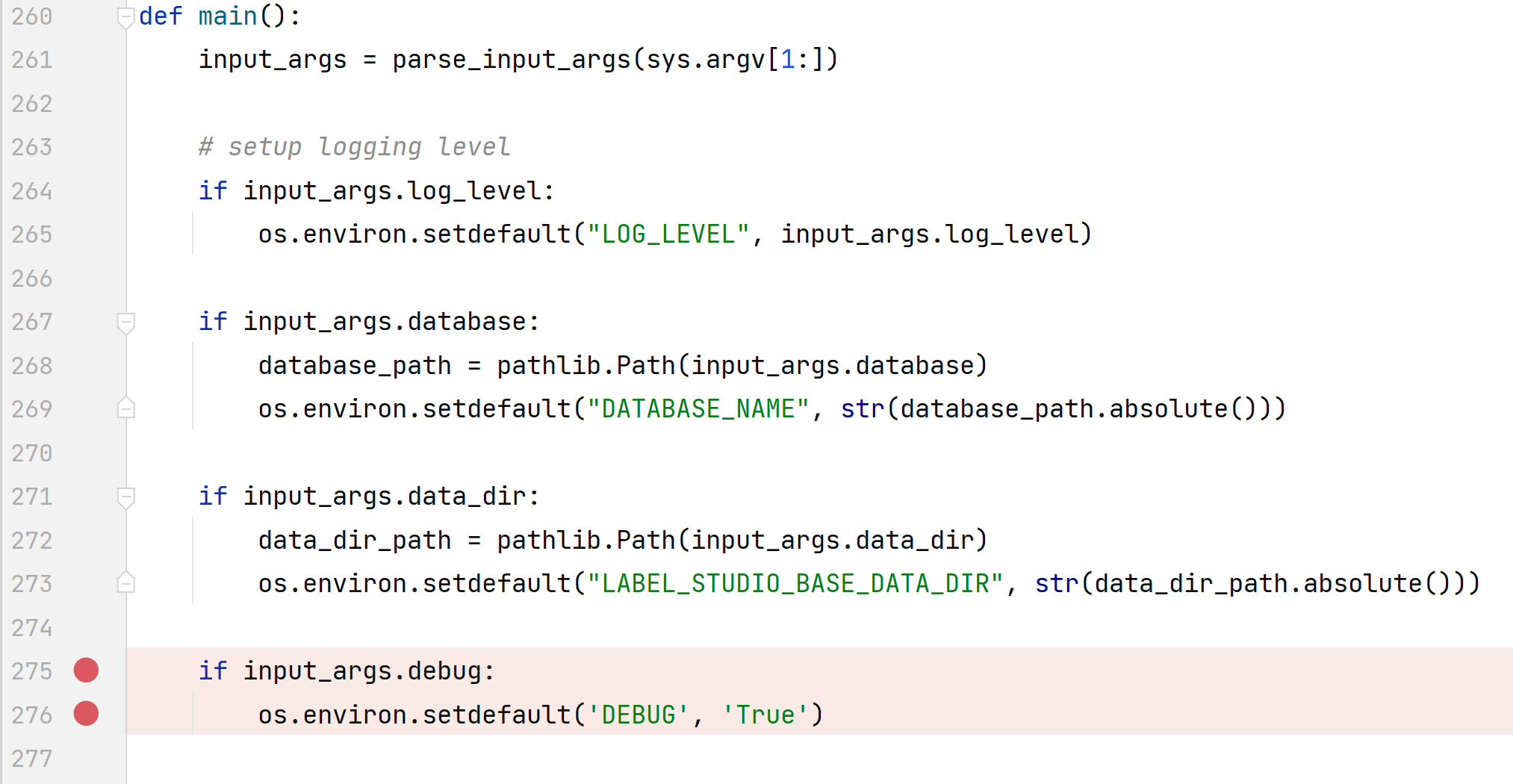Viewport: 1513px width, 784px height.
Task: Click fold end marker on line 269
Action: point(126,408)
